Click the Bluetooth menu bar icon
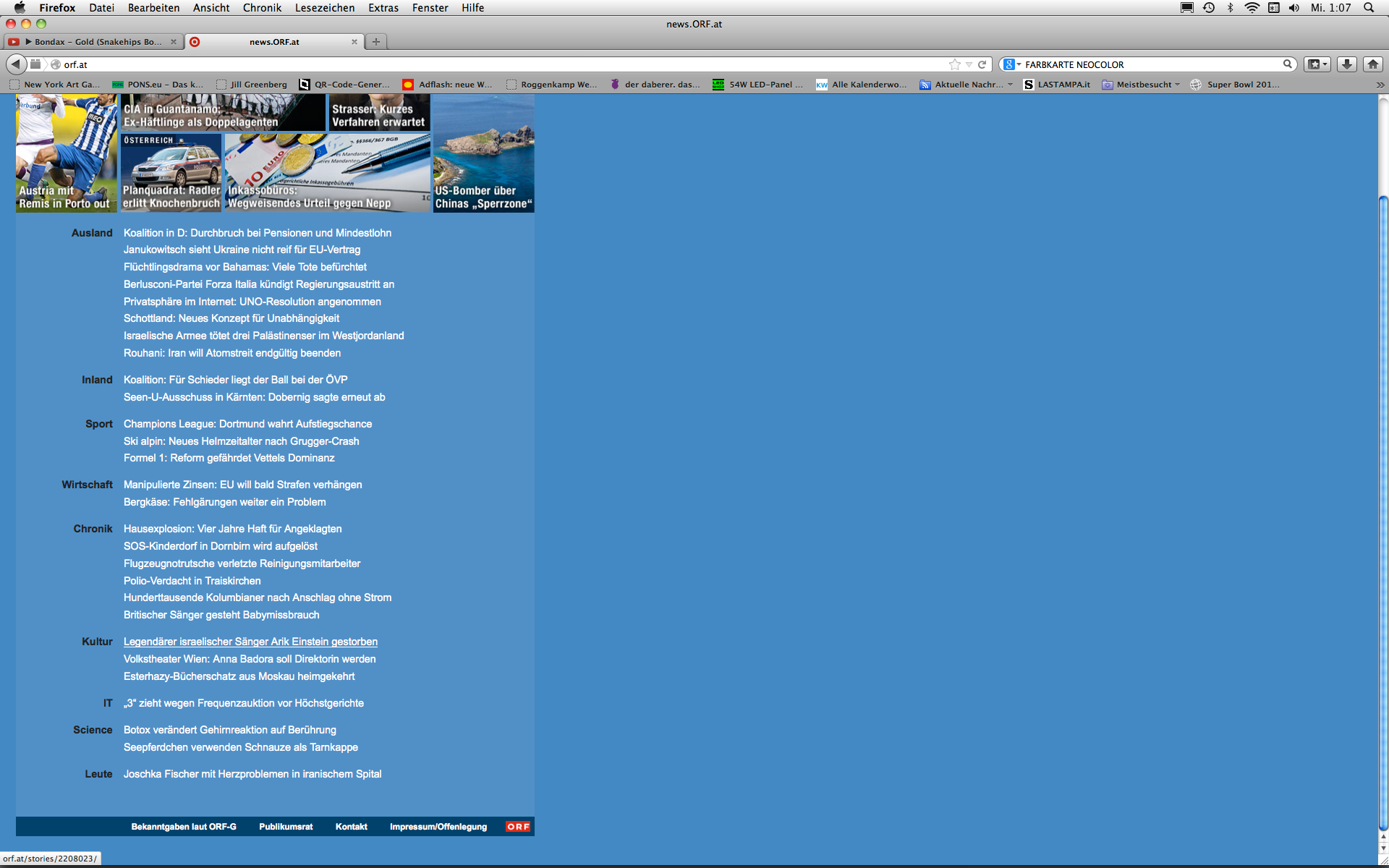The height and width of the screenshot is (868, 1389). 1230,8
